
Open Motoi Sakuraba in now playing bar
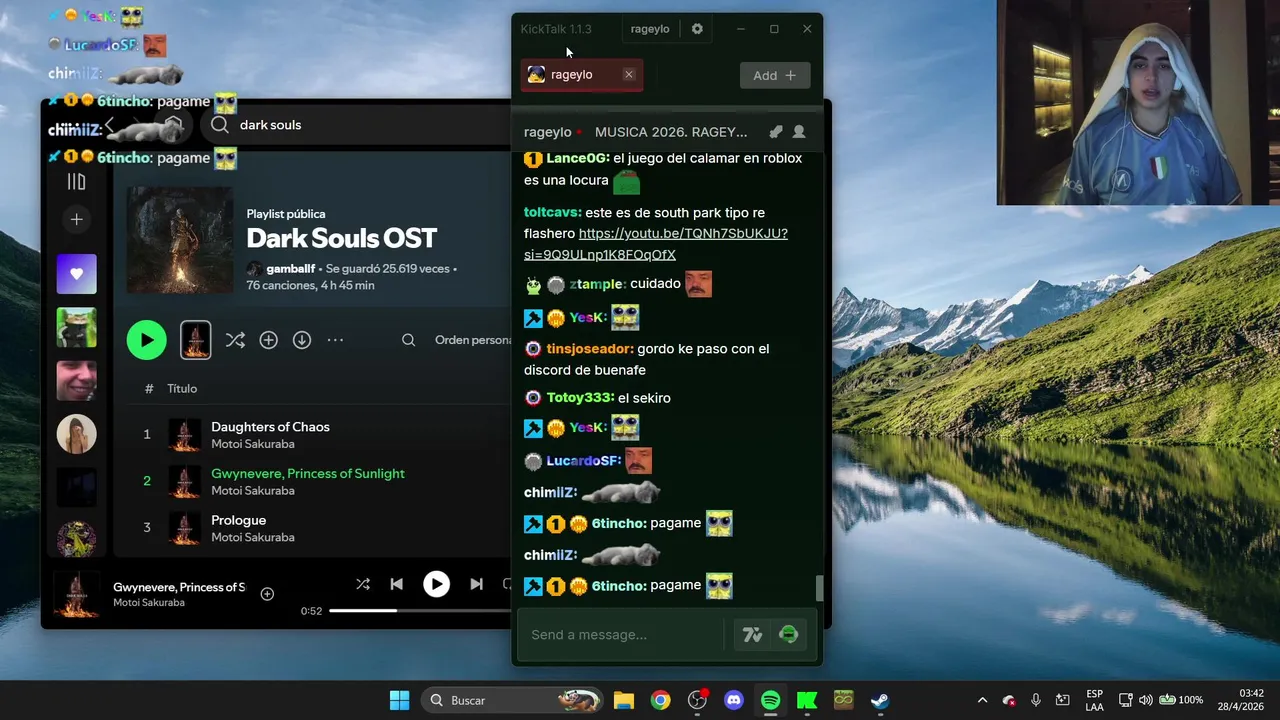click(x=148, y=603)
